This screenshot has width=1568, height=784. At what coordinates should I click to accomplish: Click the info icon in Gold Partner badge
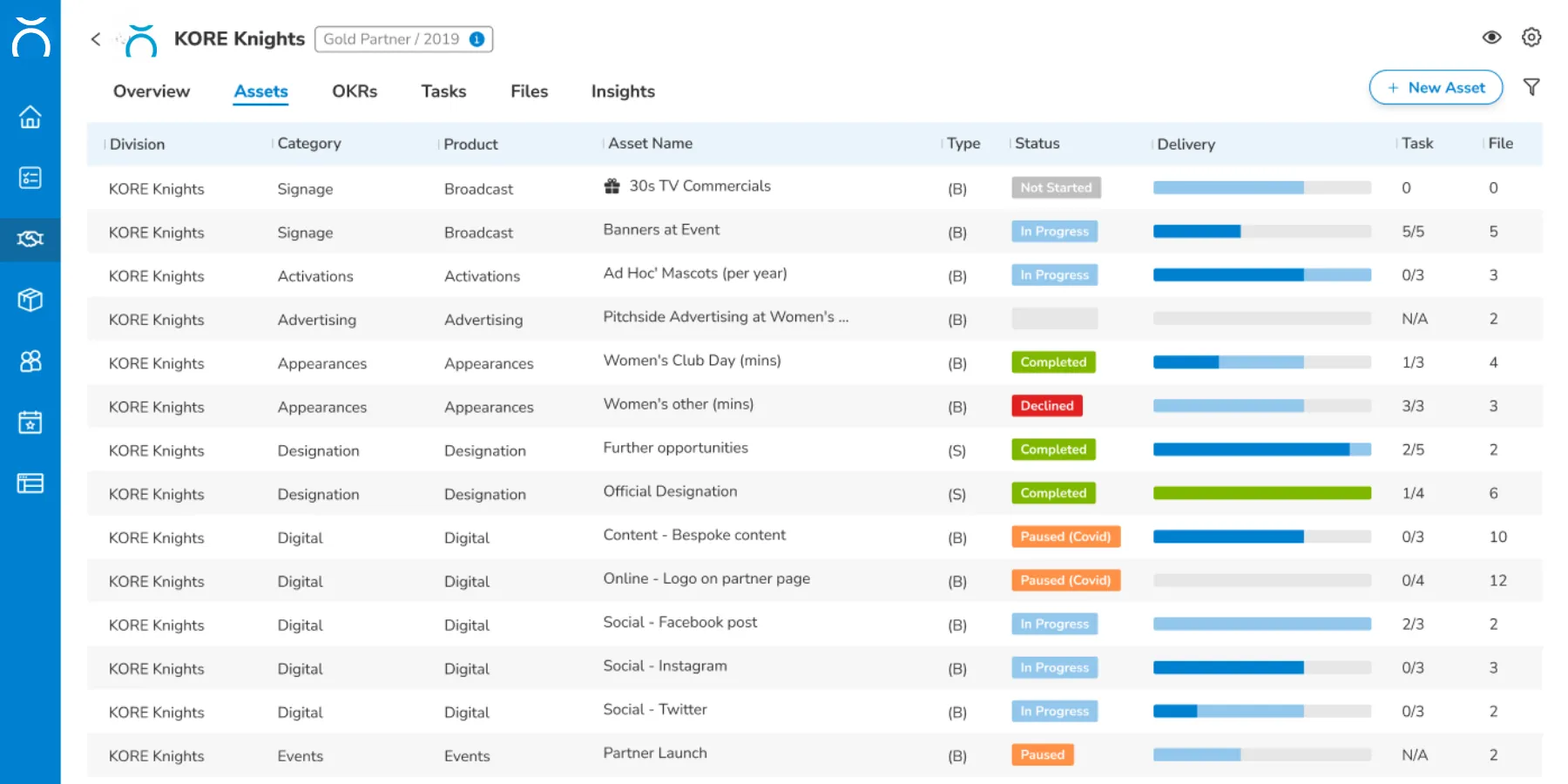476,39
